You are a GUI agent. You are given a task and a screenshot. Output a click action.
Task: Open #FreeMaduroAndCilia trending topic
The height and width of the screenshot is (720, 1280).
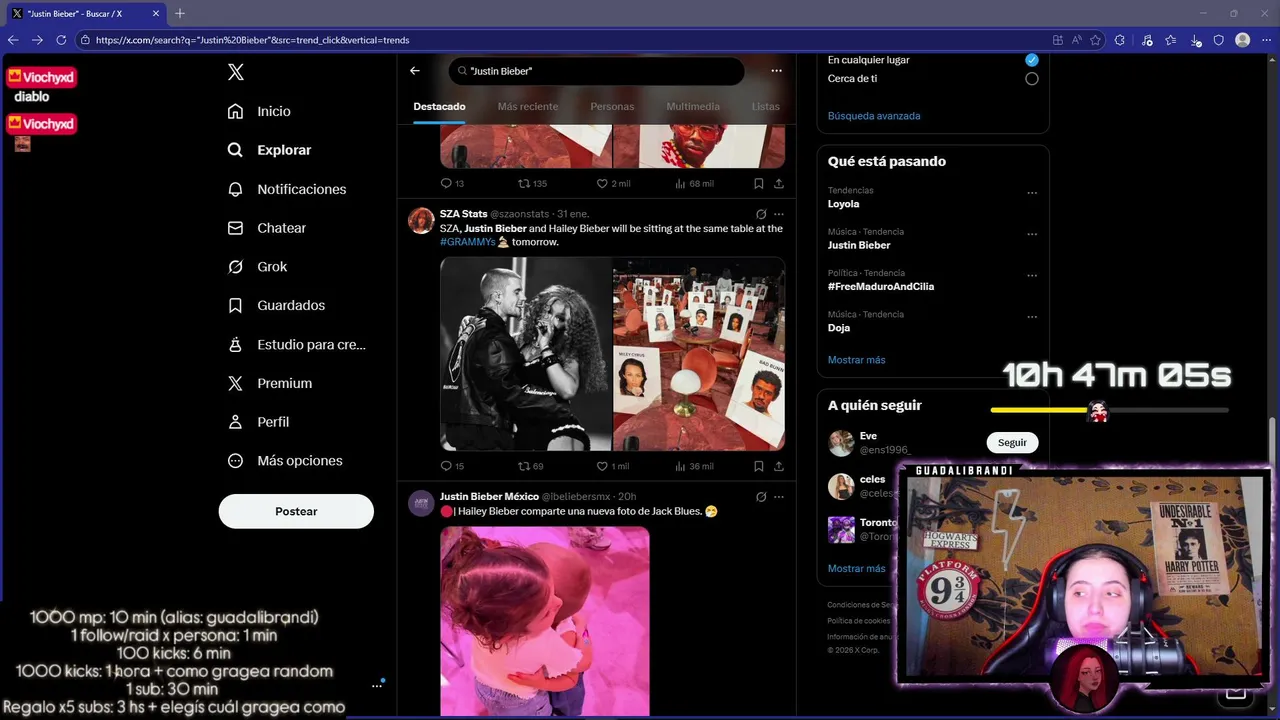(881, 287)
